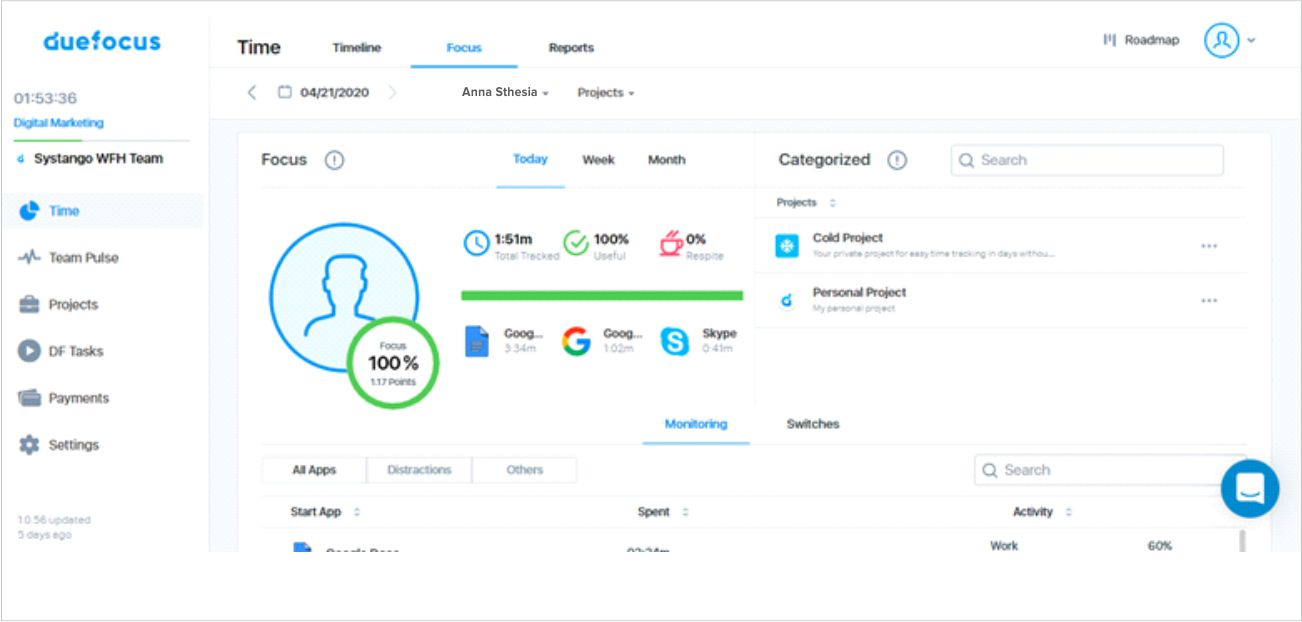Click the monitoring table scrollbar
Image resolution: width=1302 pixels, height=622 pixels.
pyautogui.click(x=1242, y=540)
